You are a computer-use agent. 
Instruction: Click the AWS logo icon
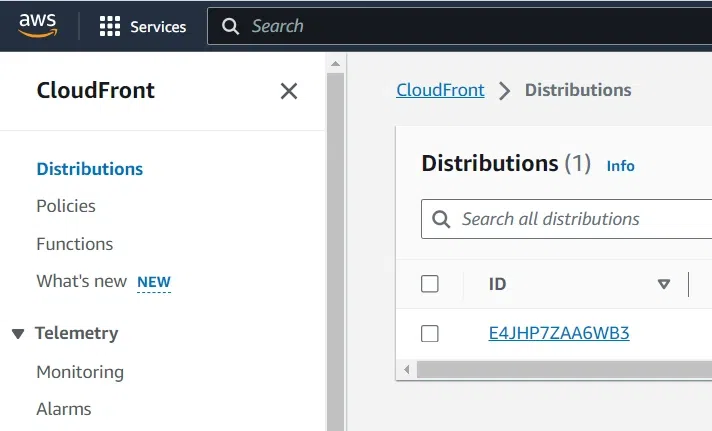[38, 26]
